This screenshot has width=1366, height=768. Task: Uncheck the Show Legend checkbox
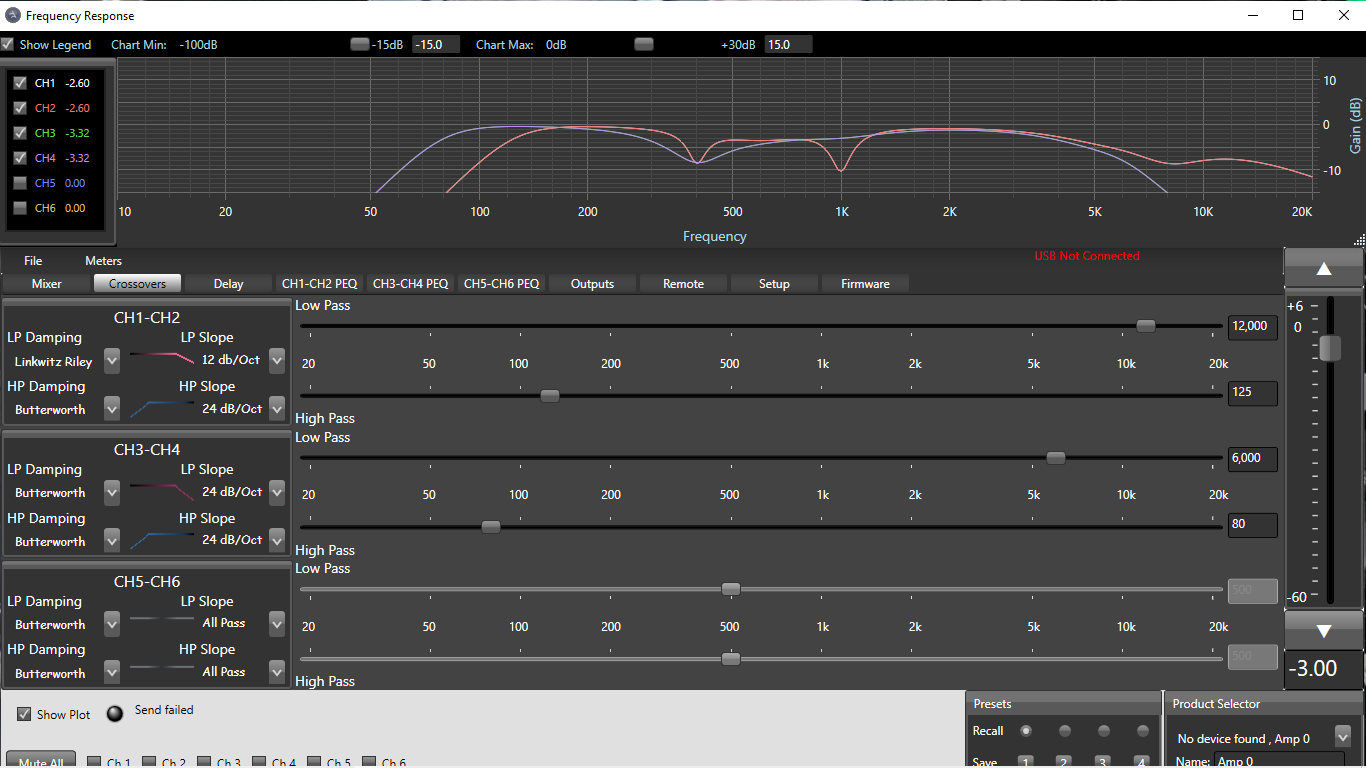pos(8,45)
